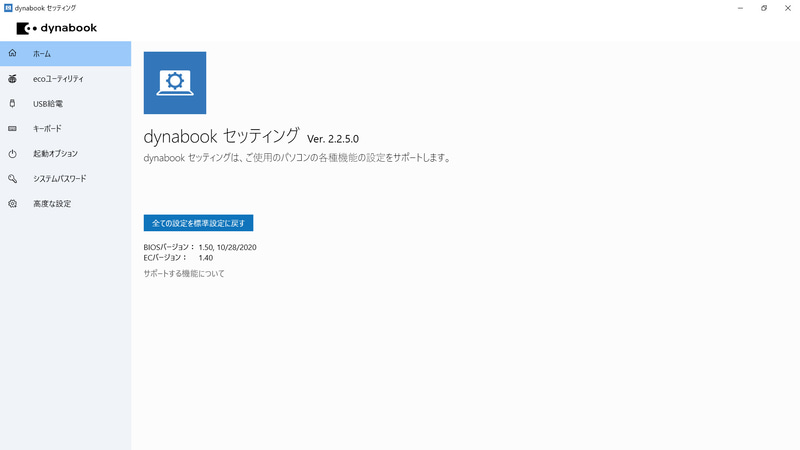The height and width of the screenshot is (450, 800).
Task: Click the BIOS version value 1.50, 10/28/2020
Action: pyautogui.click(x=228, y=247)
